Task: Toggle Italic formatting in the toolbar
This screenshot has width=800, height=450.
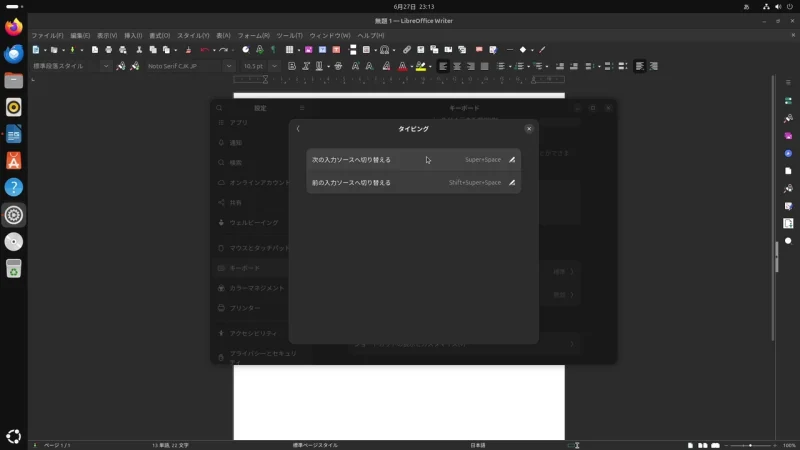Action: click(306, 66)
